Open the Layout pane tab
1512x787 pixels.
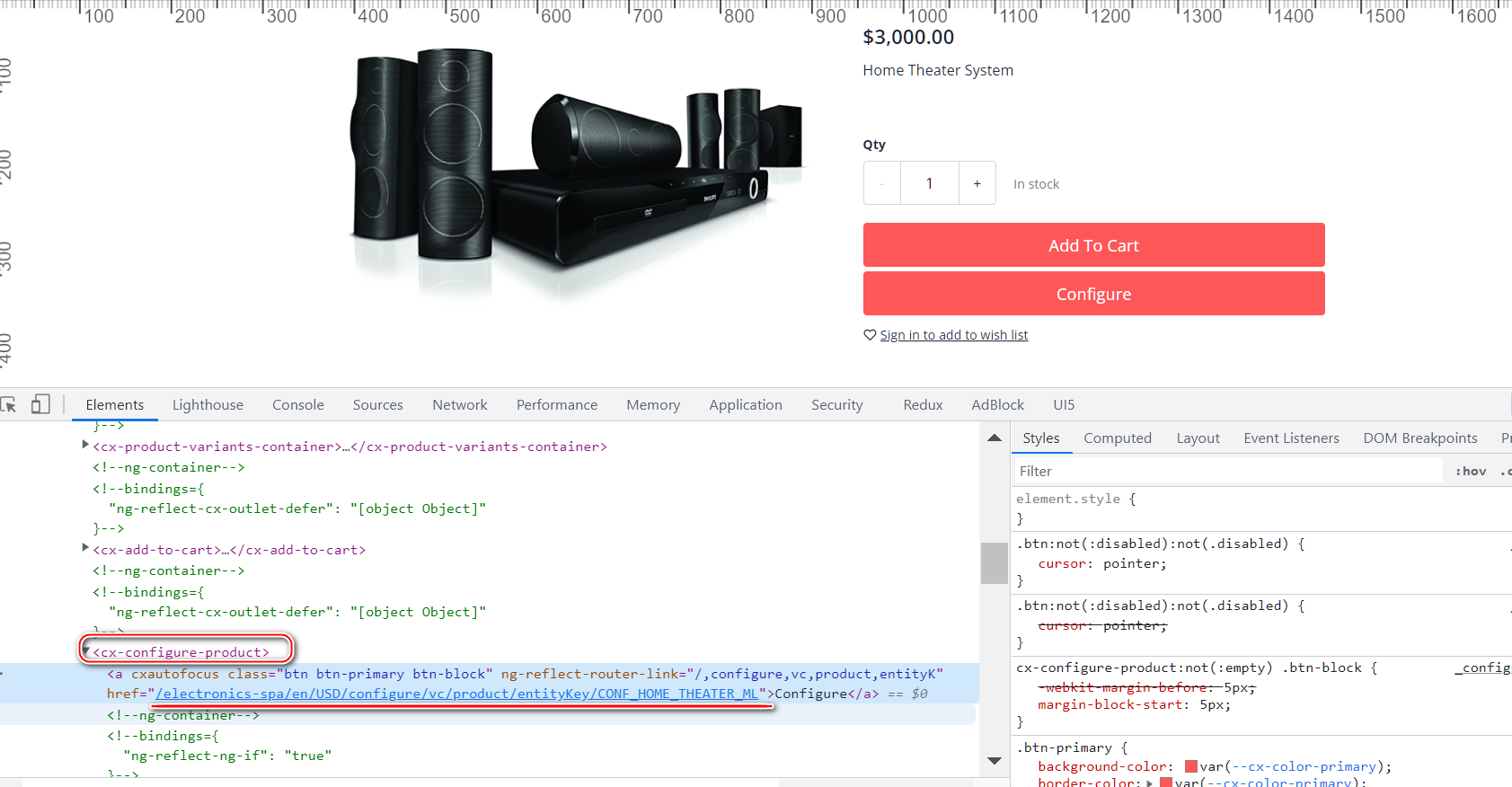[x=1198, y=438]
